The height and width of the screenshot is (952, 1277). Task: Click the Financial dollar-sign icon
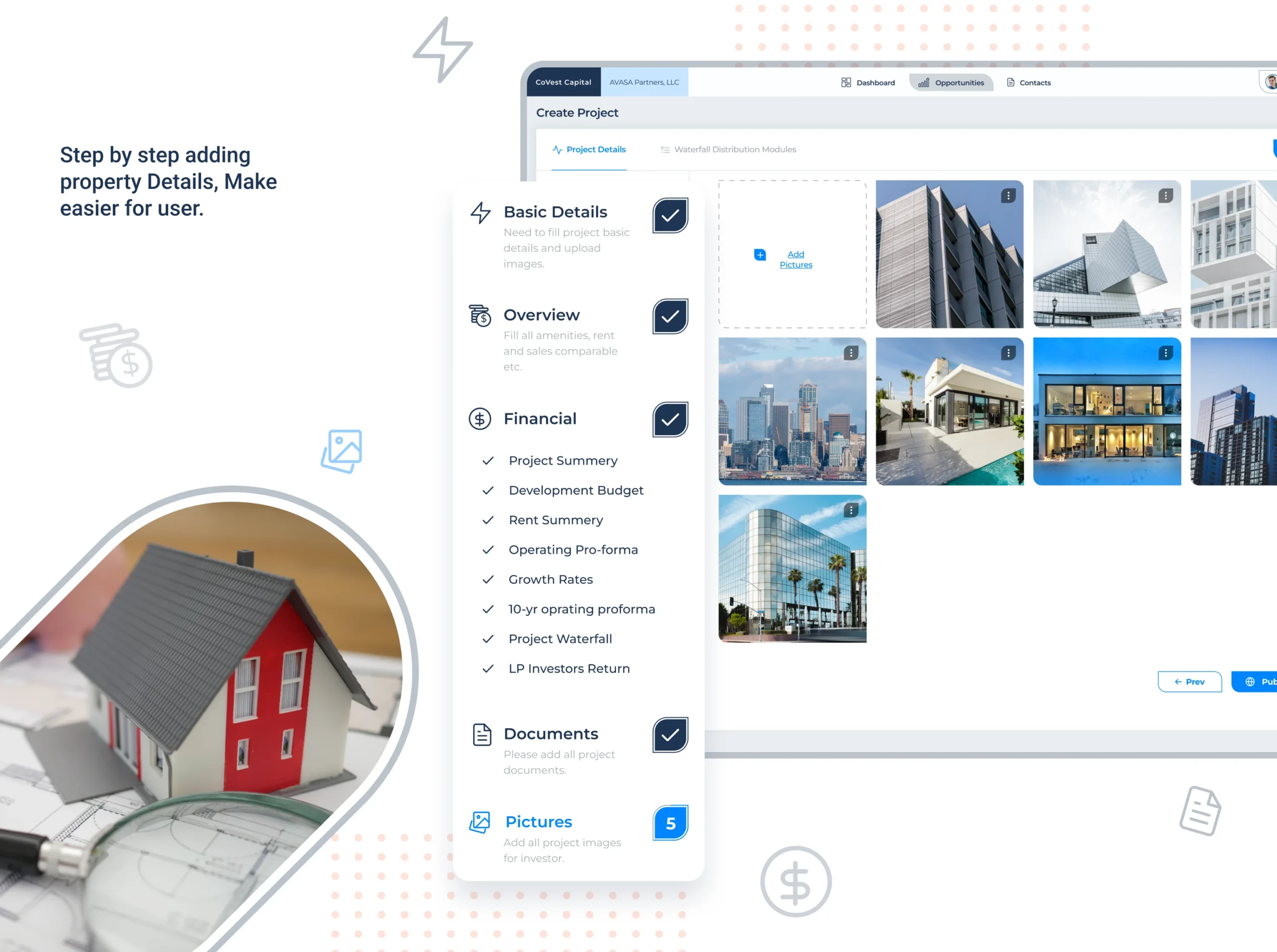click(x=481, y=418)
